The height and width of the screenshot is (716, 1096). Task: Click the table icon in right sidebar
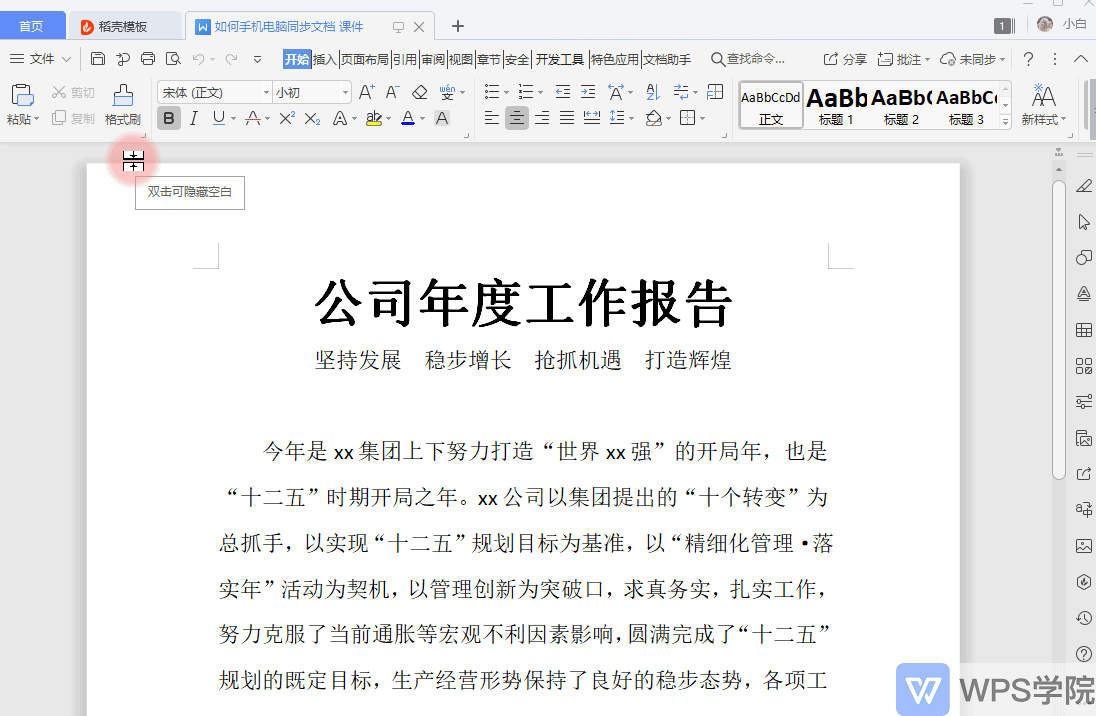(x=1083, y=330)
